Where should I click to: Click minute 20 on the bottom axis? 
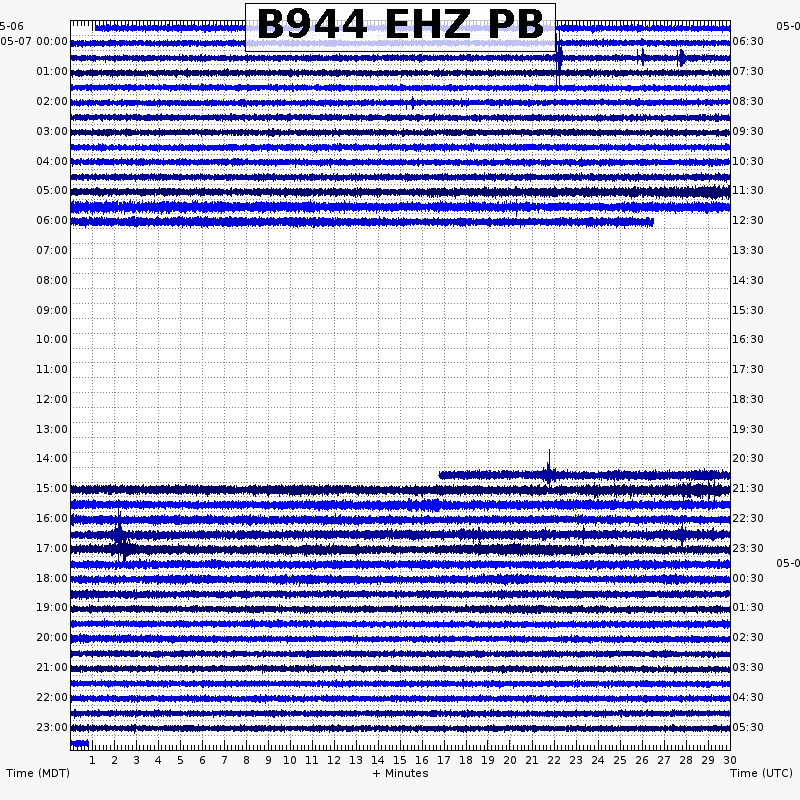coord(510,760)
